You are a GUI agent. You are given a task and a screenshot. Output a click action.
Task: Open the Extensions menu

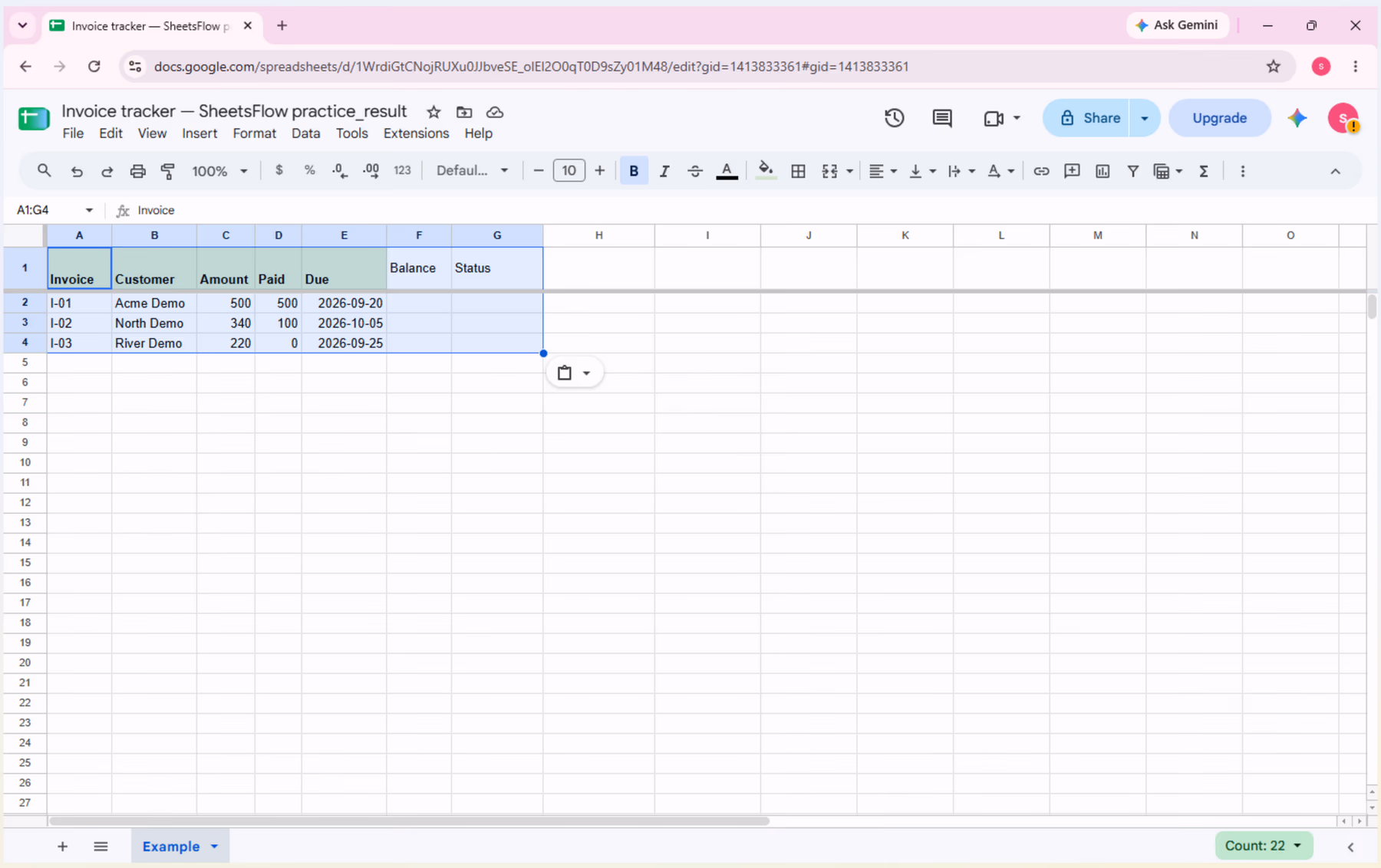[x=416, y=133]
